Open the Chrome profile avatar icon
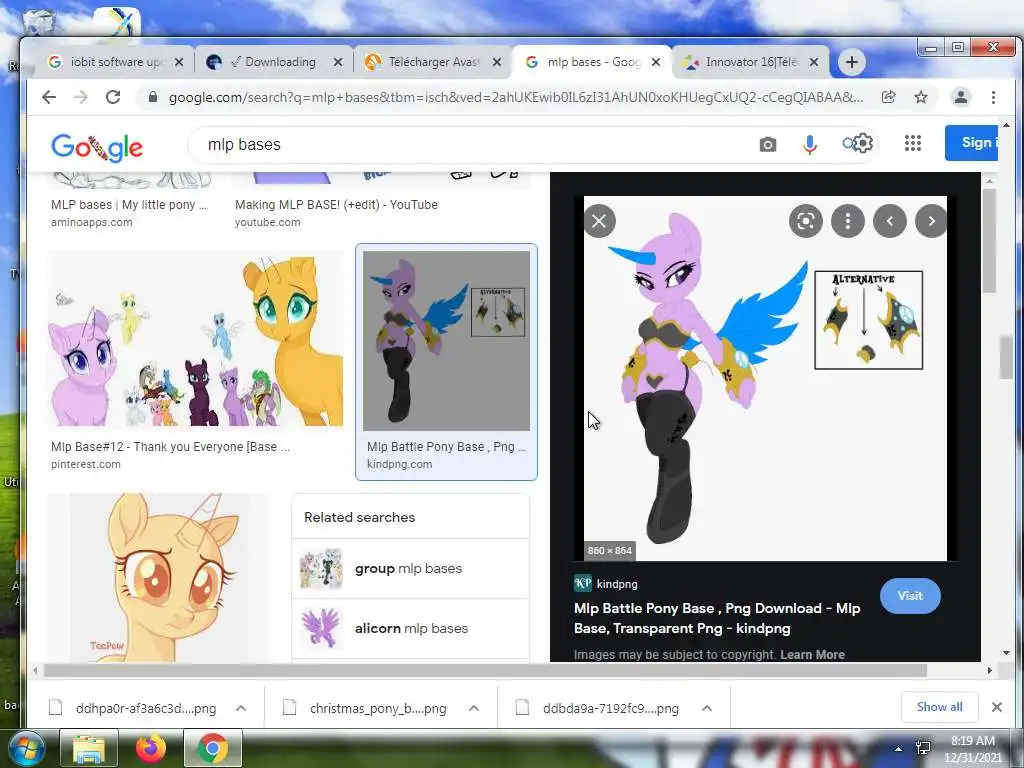The image size is (1024, 768). (x=961, y=97)
